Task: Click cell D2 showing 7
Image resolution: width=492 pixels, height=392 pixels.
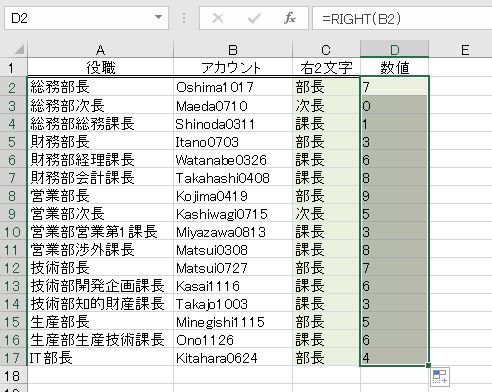Action: coord(394,87)
